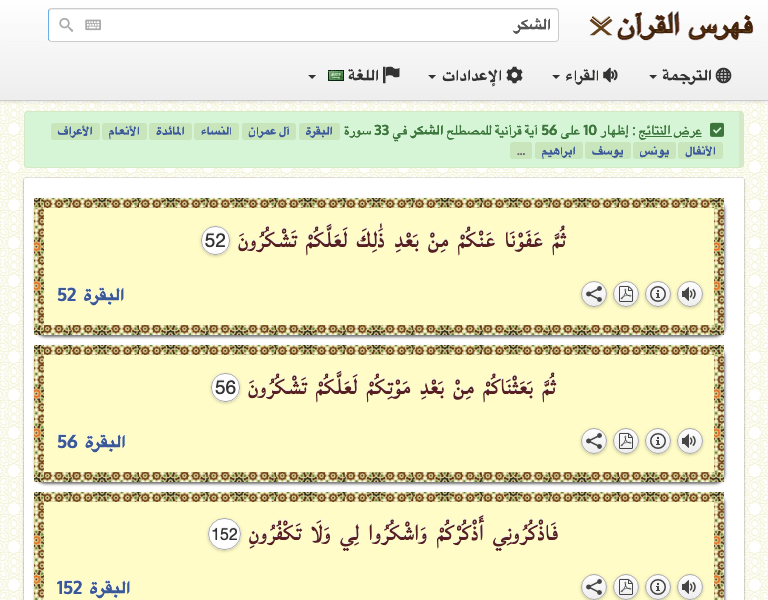The width and height of the screenshot is (768, 600).
Task: Click the search field containing الشكر
Action: click(x=320, y=25)
